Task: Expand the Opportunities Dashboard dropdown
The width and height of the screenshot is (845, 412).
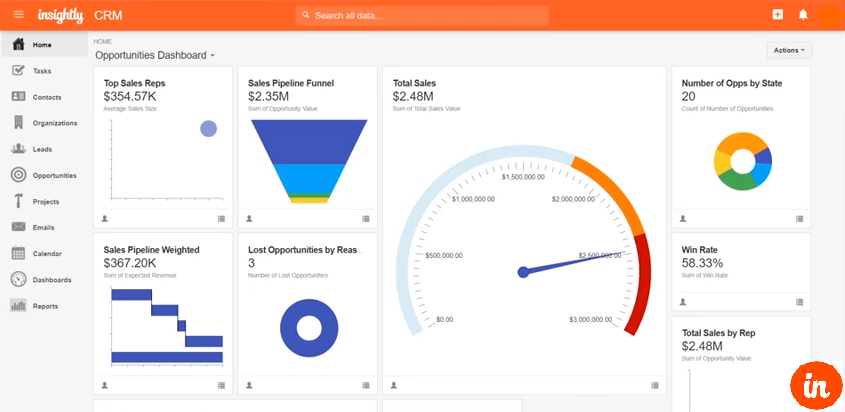Action: 212,56
